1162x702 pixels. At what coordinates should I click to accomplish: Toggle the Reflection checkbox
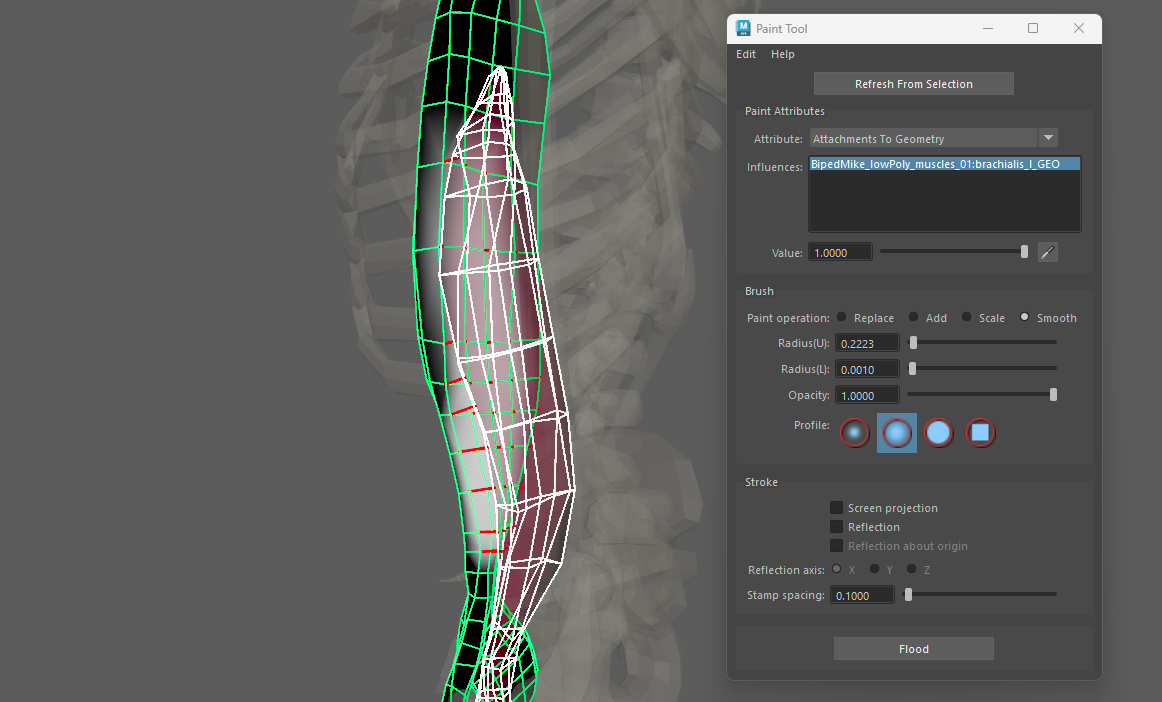837,527
